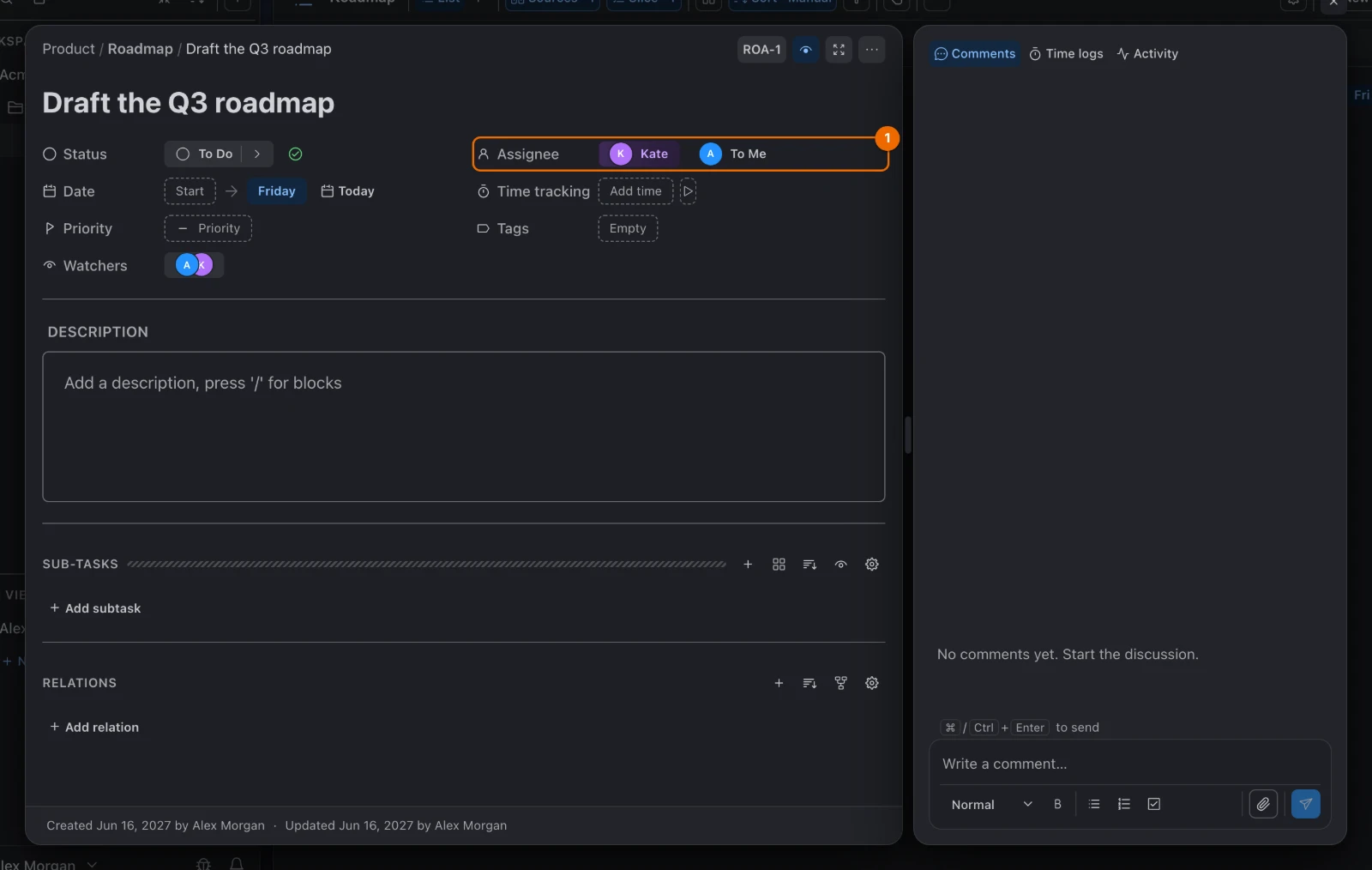
Task: Mark task complete with green check icon
Action: coord(295,154)
